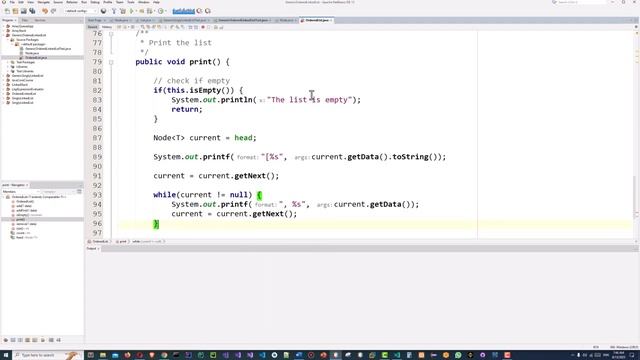Select the print() member in Navigator
This screenshot has height=360, width=640.
[x=20, y=220]
